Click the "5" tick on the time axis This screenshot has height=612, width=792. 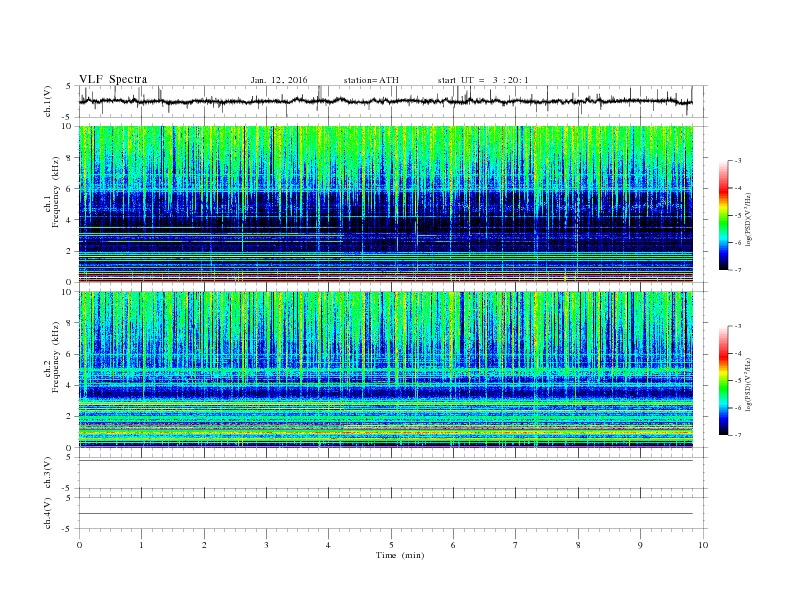(391, 545)
